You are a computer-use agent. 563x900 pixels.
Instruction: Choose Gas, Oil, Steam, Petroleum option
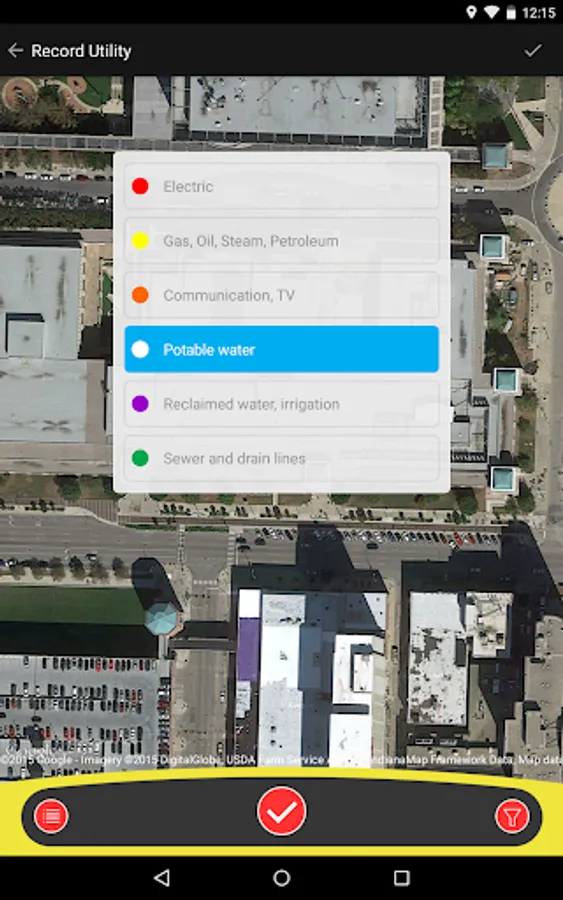coord(281,240)
